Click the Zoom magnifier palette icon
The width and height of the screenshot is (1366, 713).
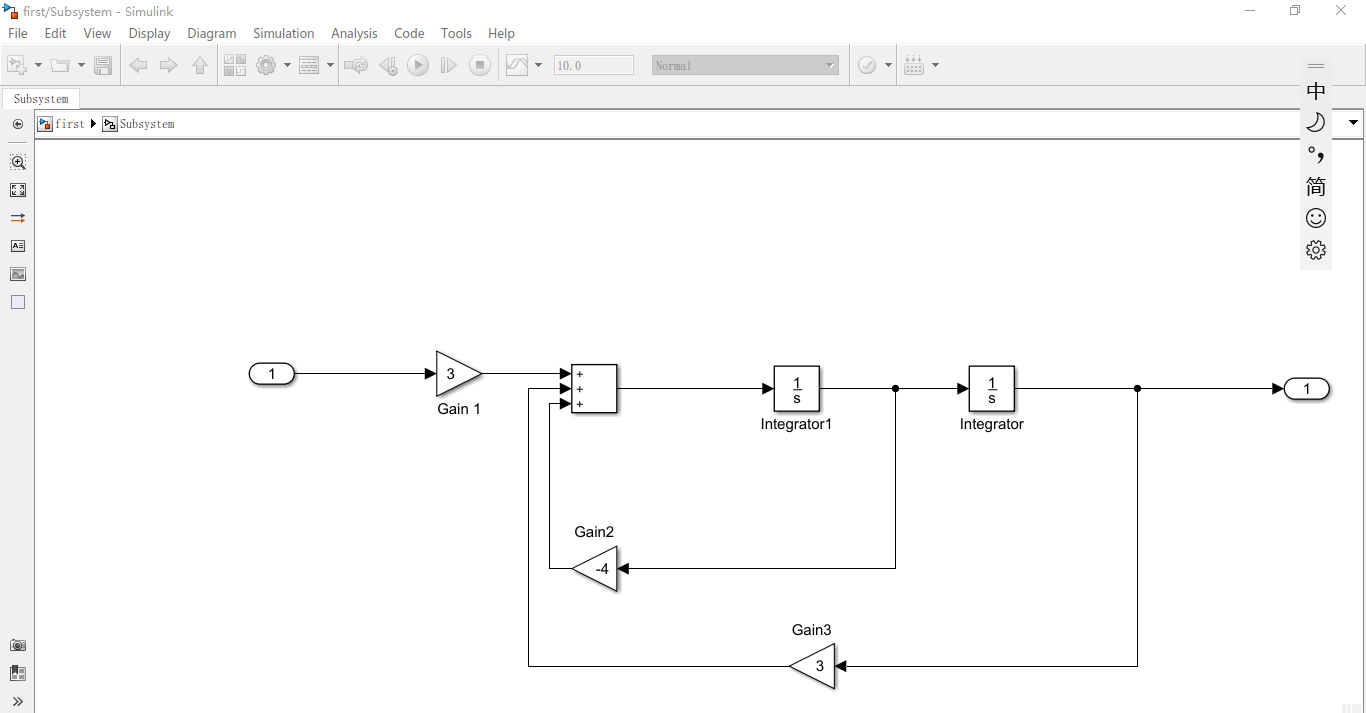tap(18, 162)
